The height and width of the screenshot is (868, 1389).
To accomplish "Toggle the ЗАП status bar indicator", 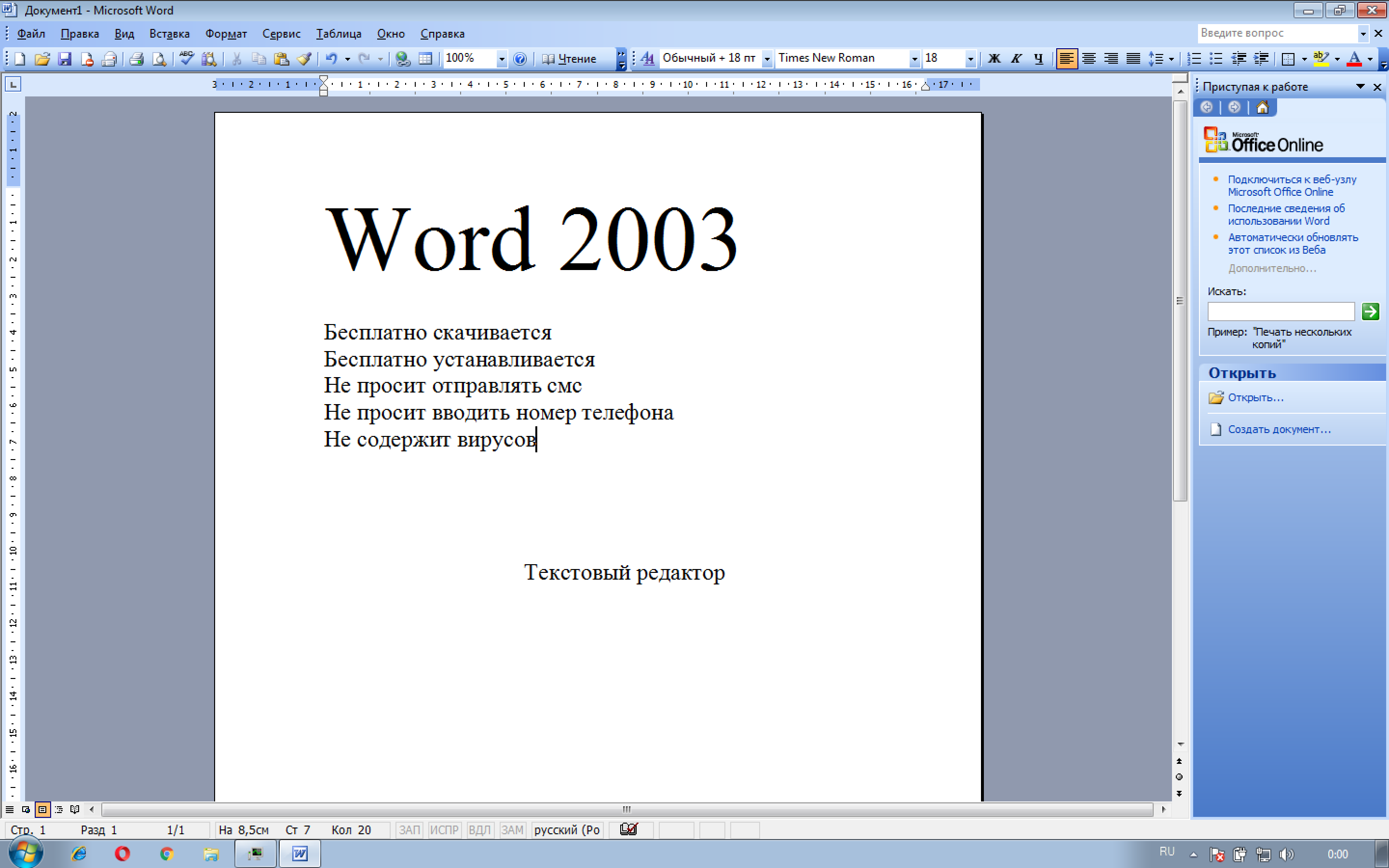I will pyautogui.click(x=407, y=829).
